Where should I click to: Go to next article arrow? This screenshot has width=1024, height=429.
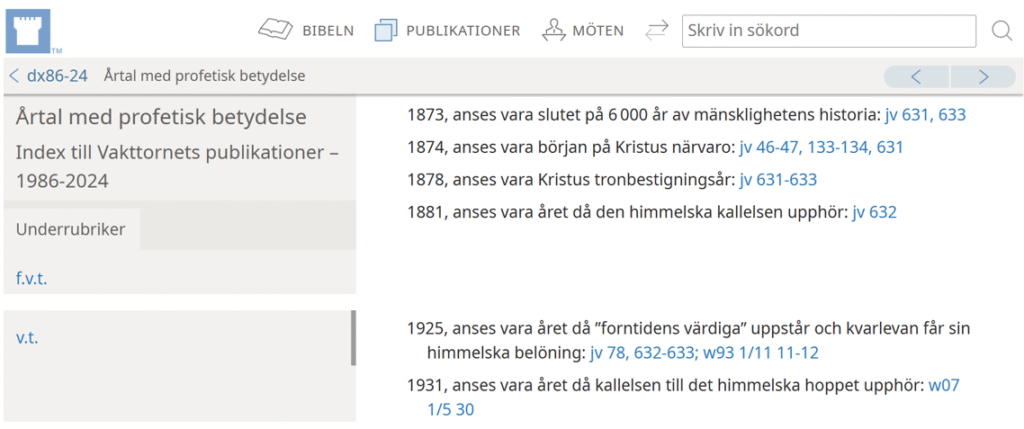[x=983, y=76]
